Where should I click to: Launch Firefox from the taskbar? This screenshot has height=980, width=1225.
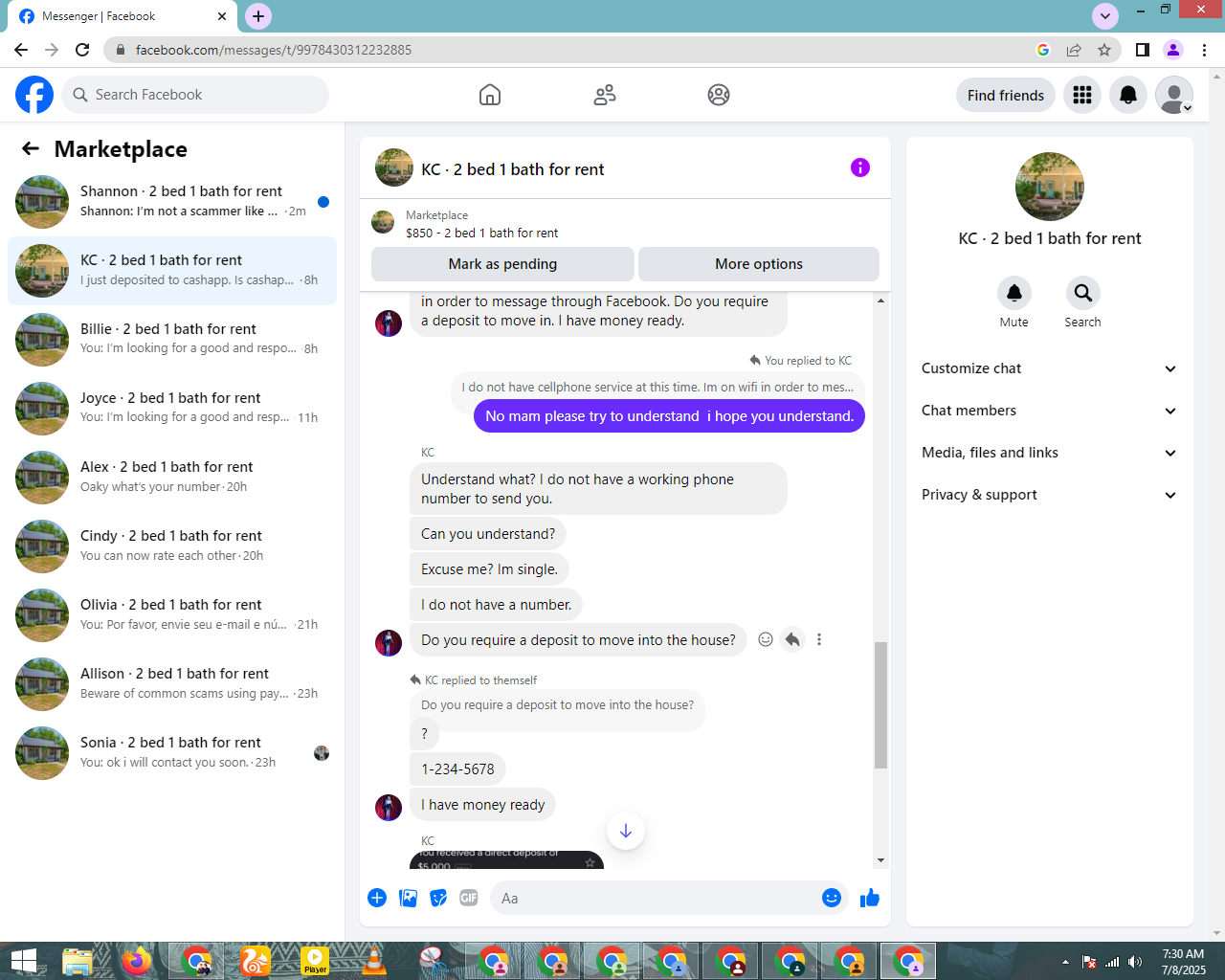point(137,961)
